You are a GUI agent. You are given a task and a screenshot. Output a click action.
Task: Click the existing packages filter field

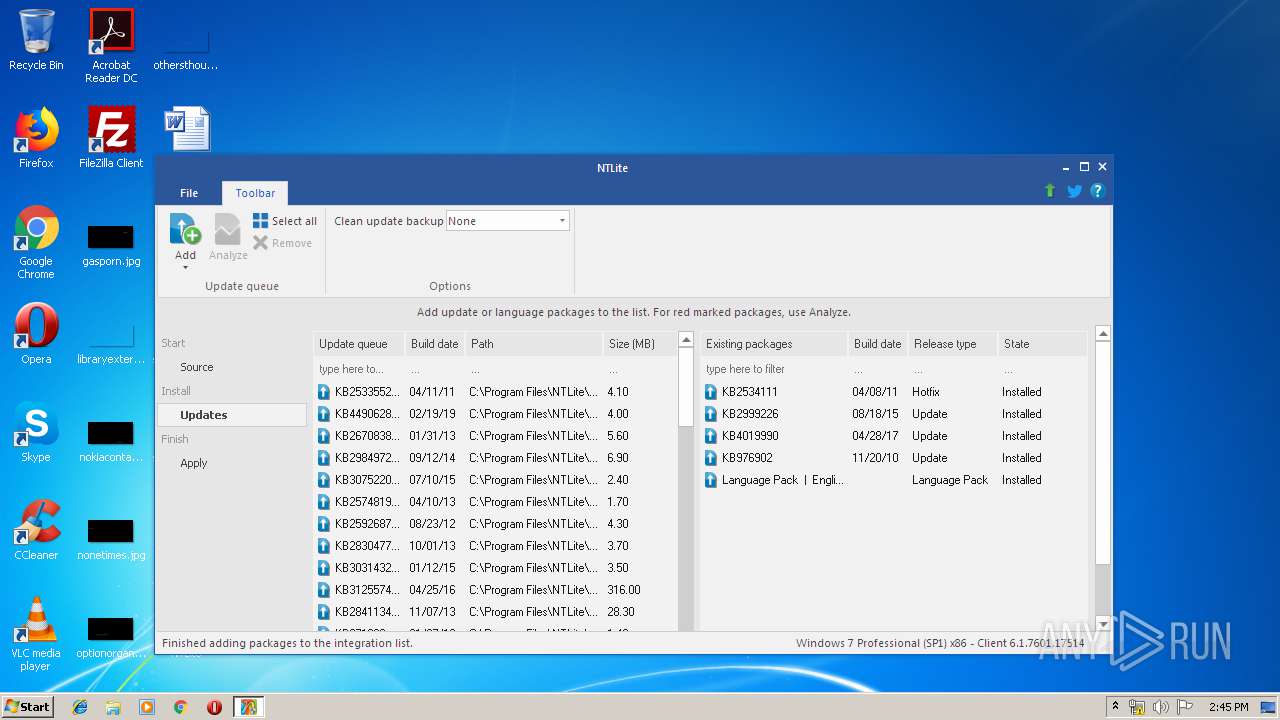coord(774,369)
